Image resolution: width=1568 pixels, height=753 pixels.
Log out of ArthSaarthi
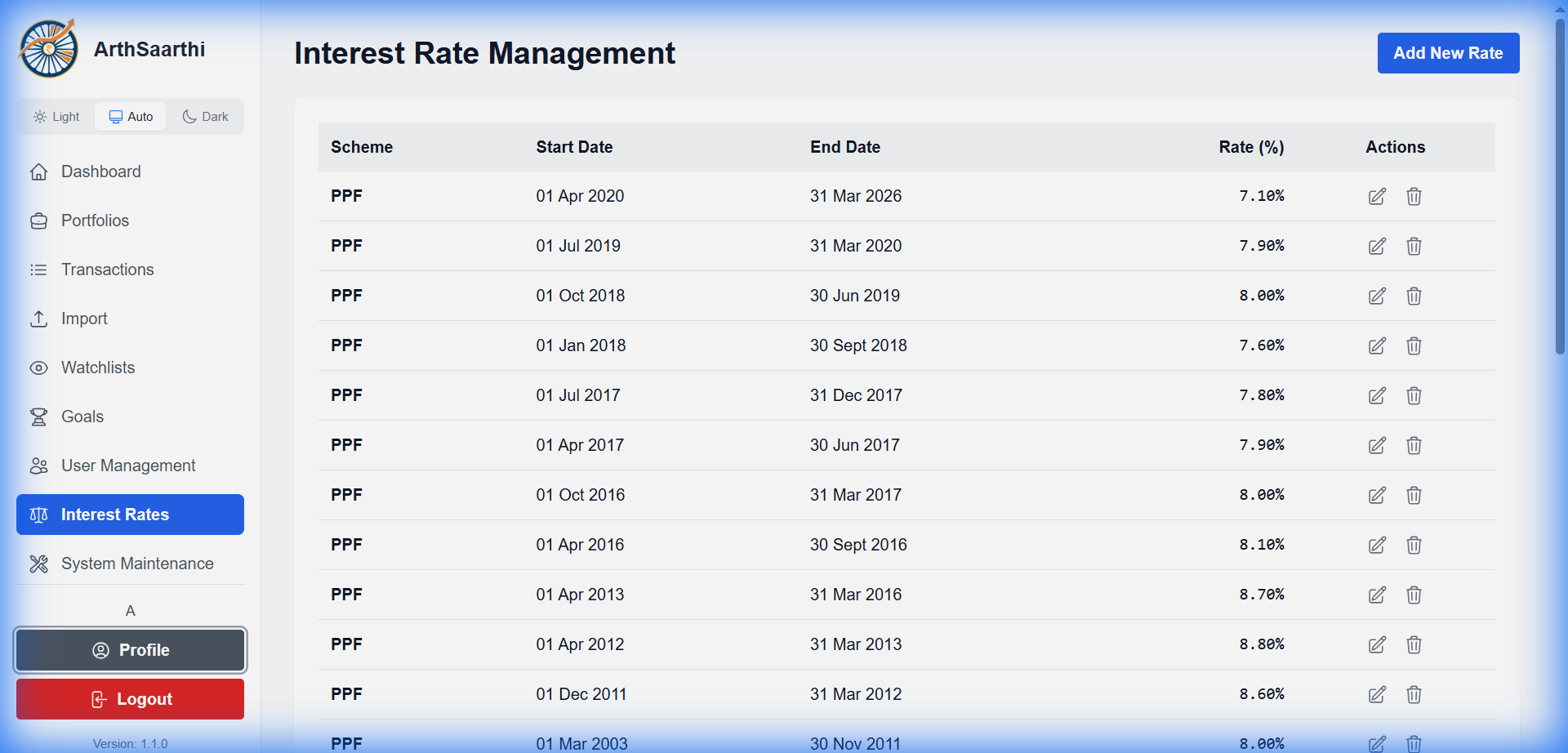click(x=130, y=698)
